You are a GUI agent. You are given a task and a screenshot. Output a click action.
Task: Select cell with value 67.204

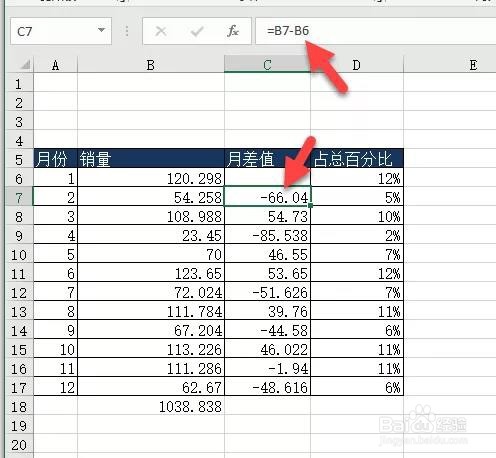coord(151,330)
